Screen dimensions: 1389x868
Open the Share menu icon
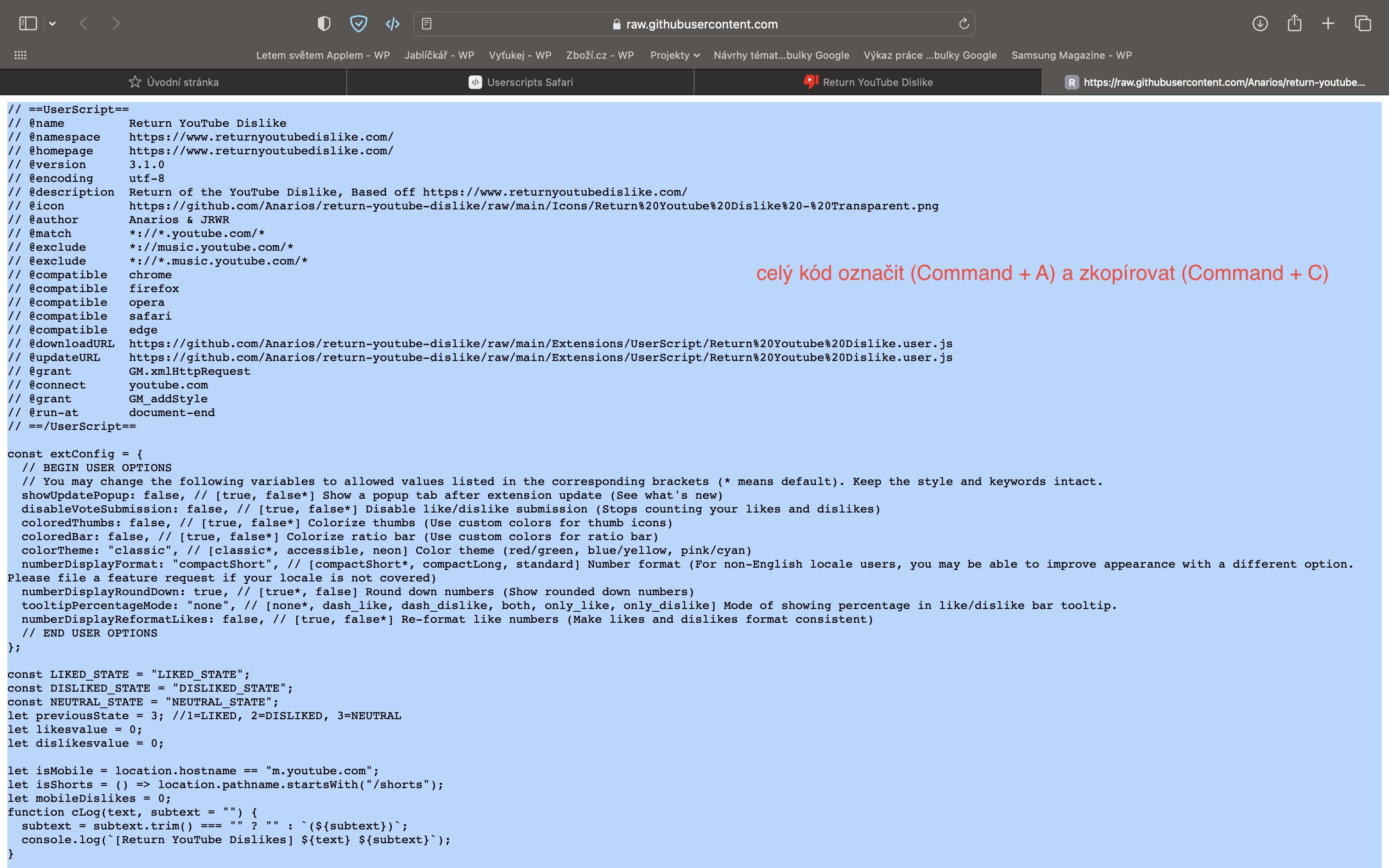(x=1294, y=23)
